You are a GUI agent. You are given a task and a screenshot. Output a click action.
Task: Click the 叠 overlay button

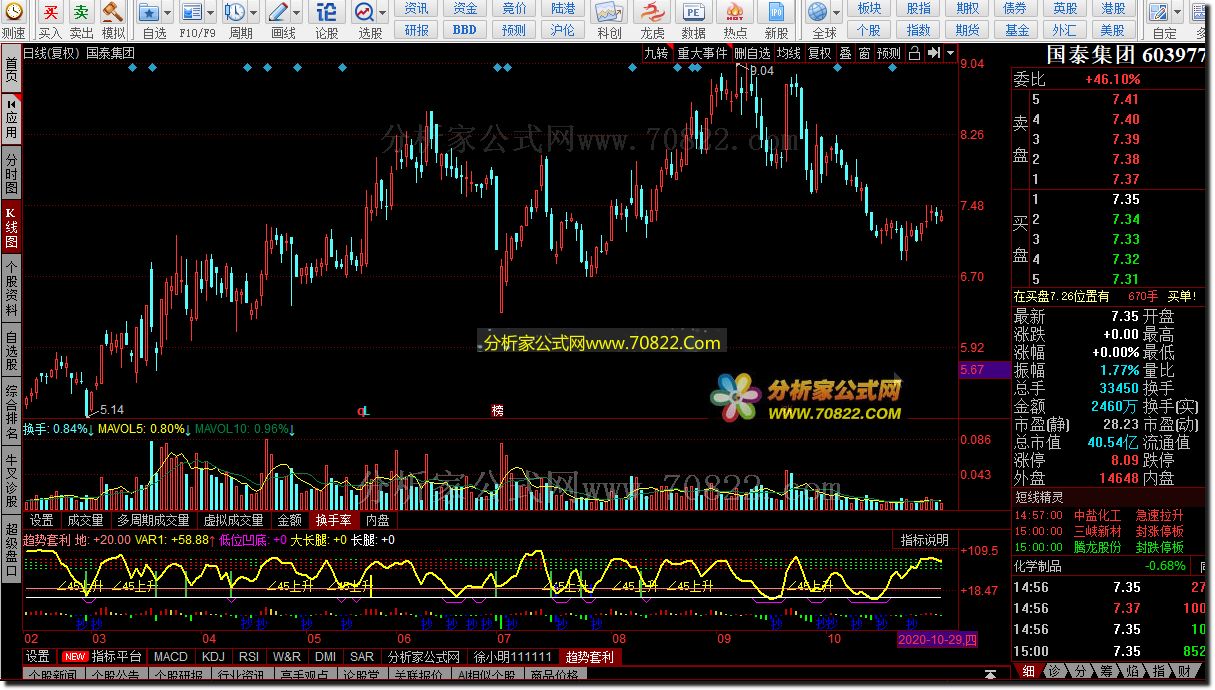[846, 53]
